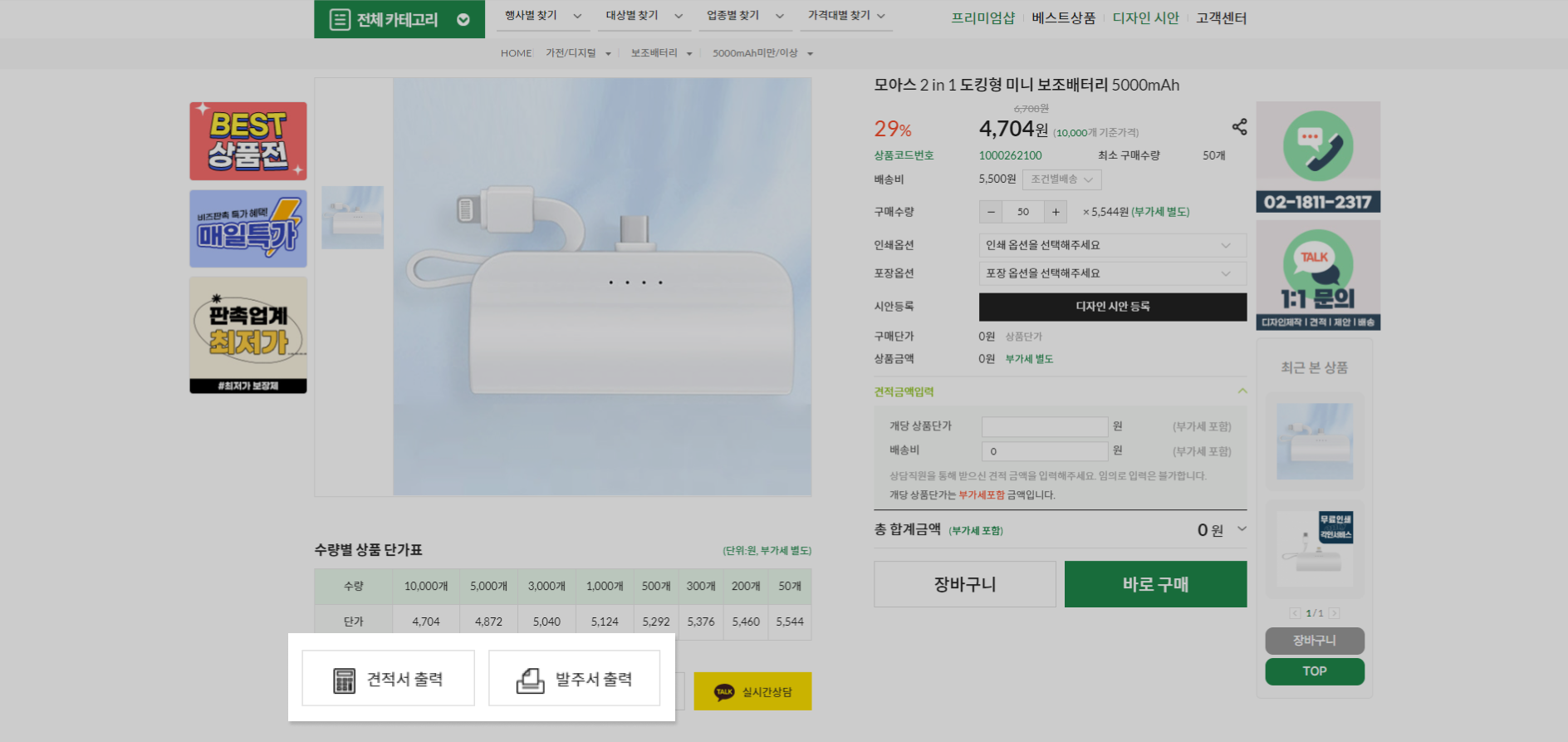Image resolution: width=1568 pixels, height=742 pixels.
Task: Open 고객센터 menu
Action: [1221, 18]
